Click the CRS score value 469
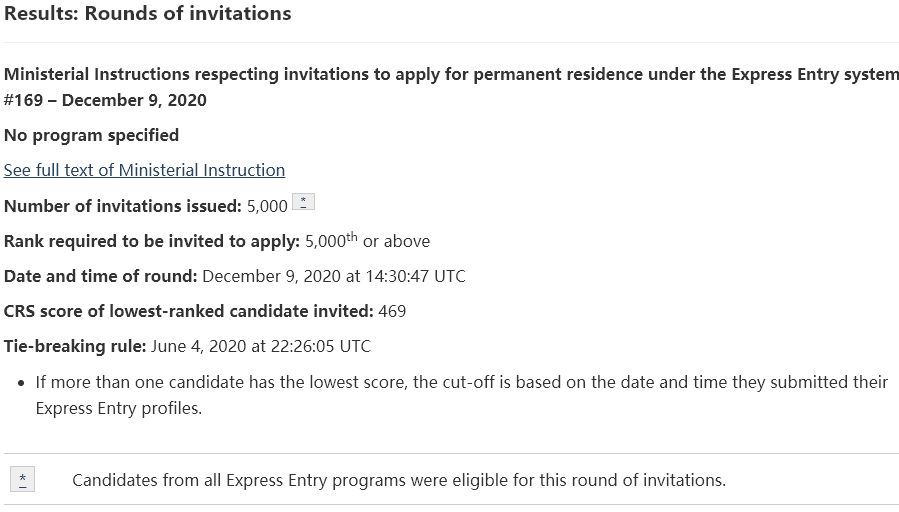899x512 pixels. pyautogui.click(x=392, y=311)
